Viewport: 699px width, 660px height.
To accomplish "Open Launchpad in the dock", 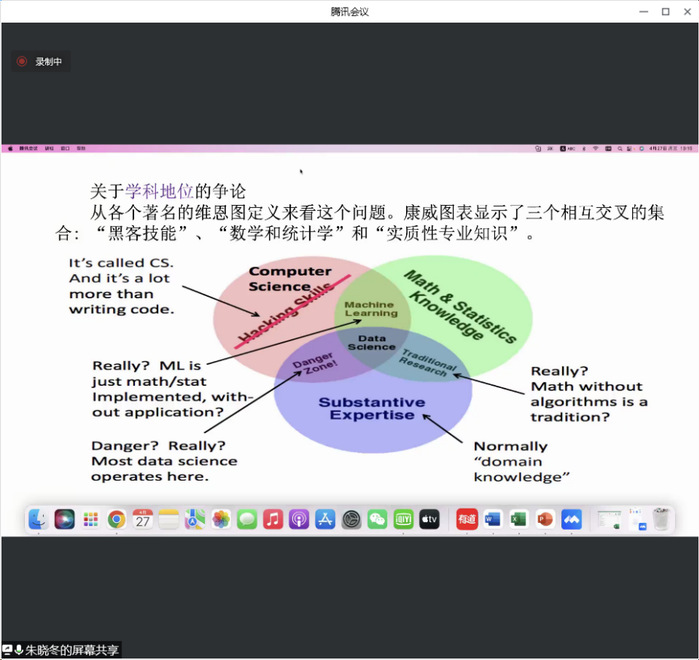I will pyautogui.click(x=91, y=519).
